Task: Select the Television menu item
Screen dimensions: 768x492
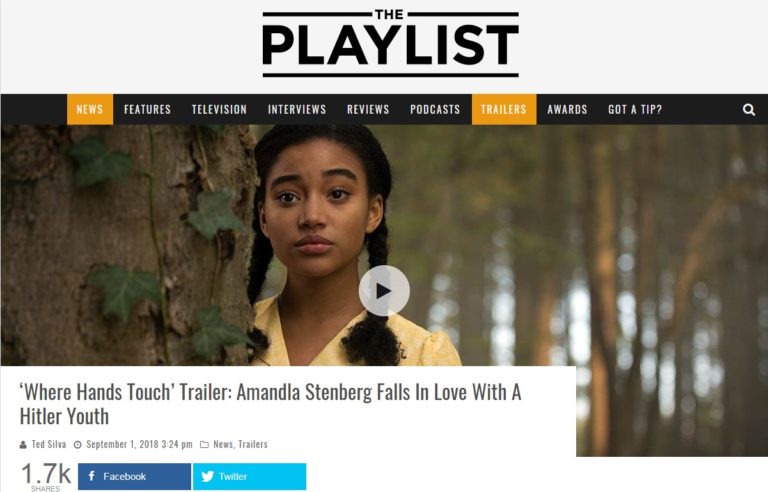Action: click(x=219, y=109)
